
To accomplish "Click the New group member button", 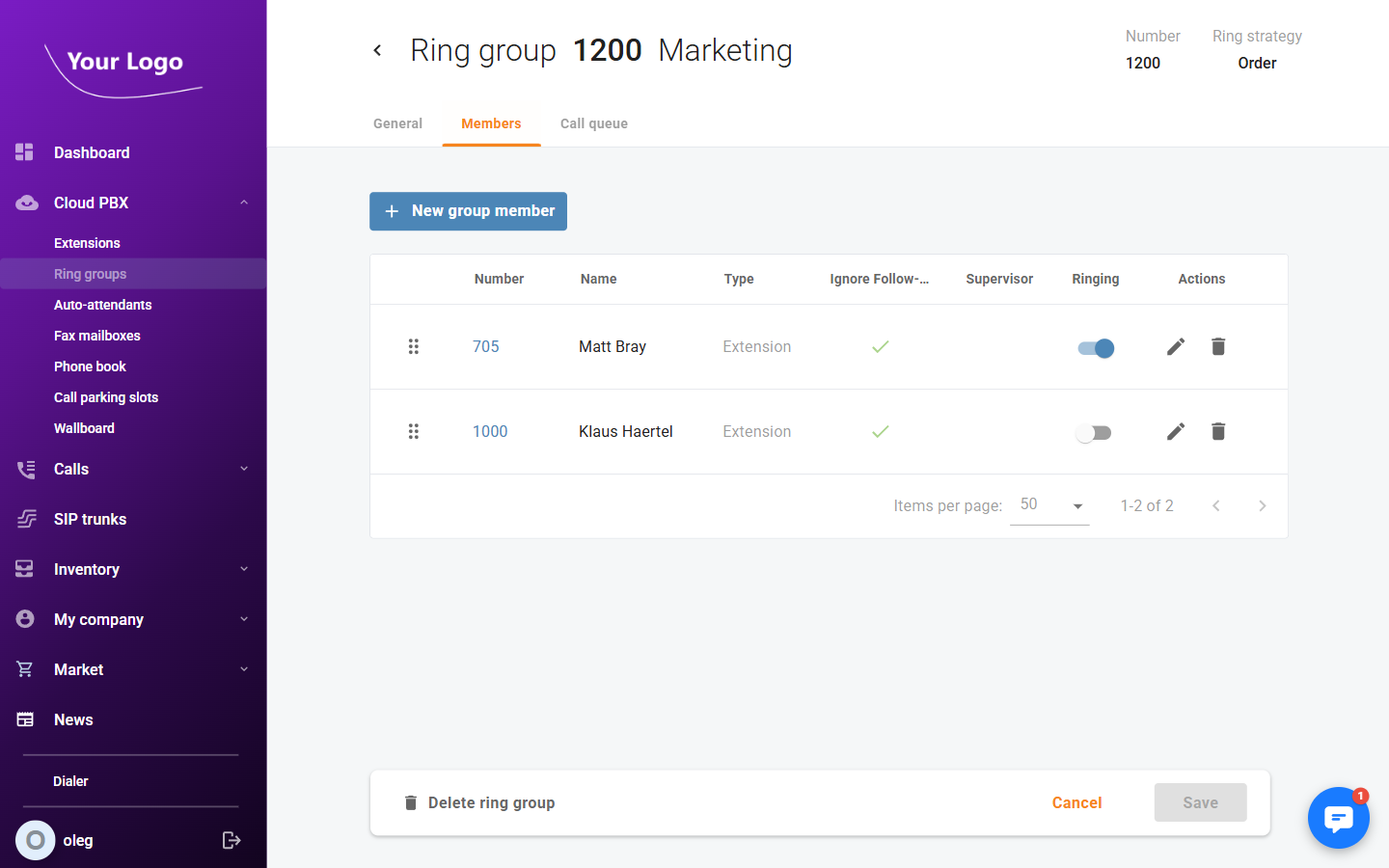I will (468, 211).
